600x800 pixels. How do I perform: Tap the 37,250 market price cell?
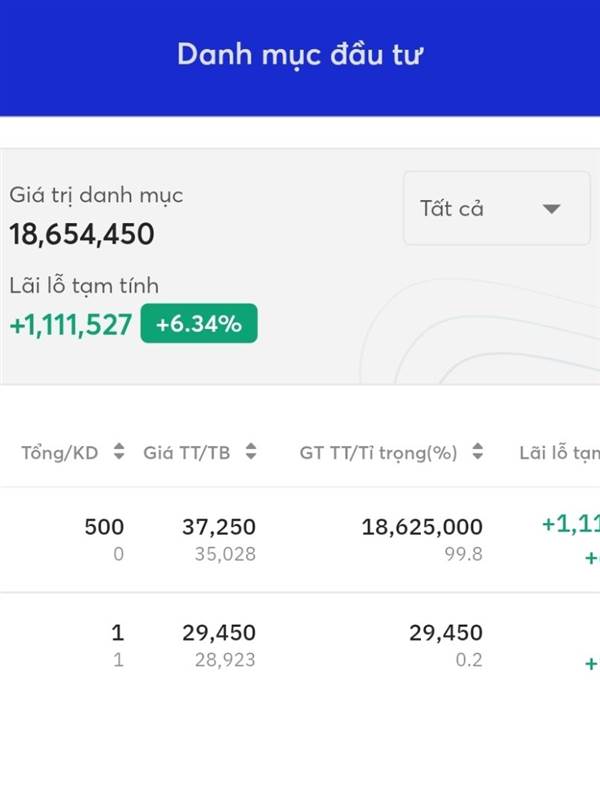(x=219, y=527)
